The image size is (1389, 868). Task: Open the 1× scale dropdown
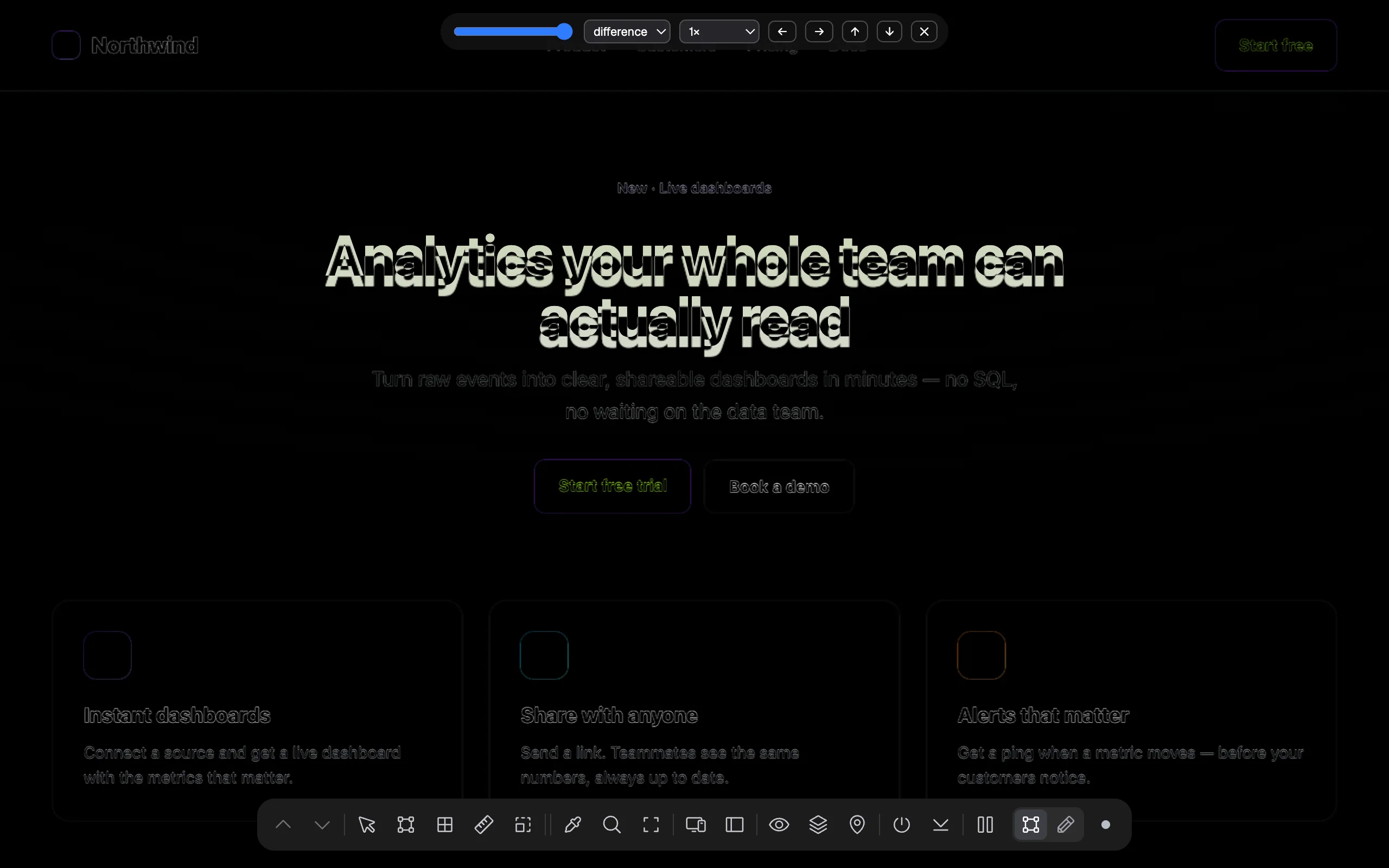coord(719,31)
